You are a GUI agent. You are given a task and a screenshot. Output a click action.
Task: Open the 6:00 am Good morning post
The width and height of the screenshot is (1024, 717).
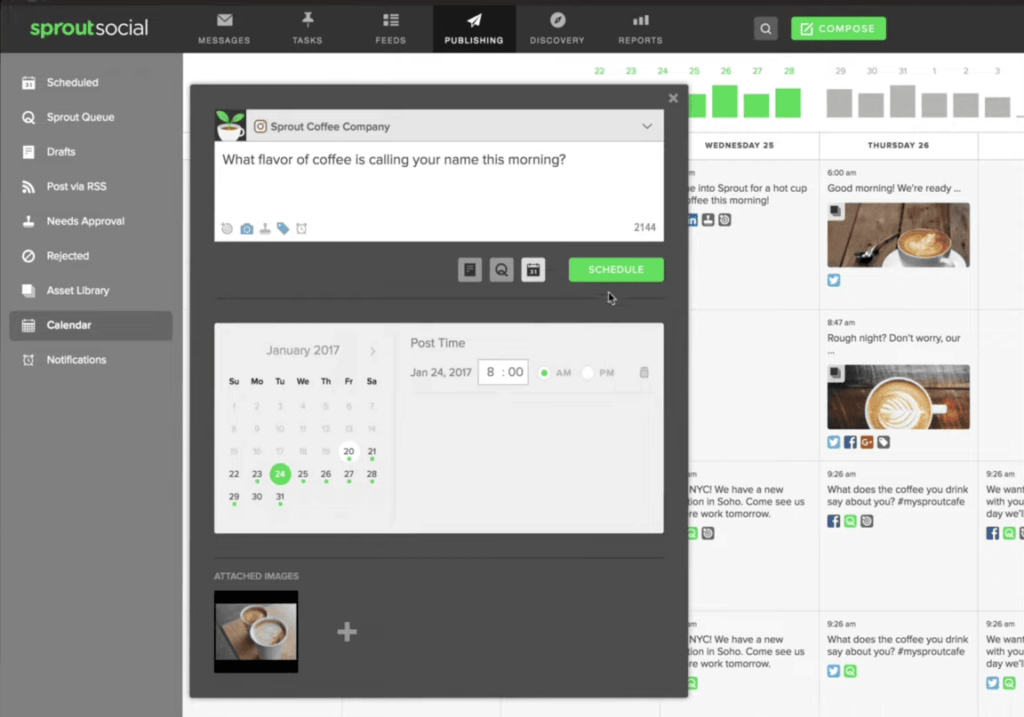pos(893,188)
